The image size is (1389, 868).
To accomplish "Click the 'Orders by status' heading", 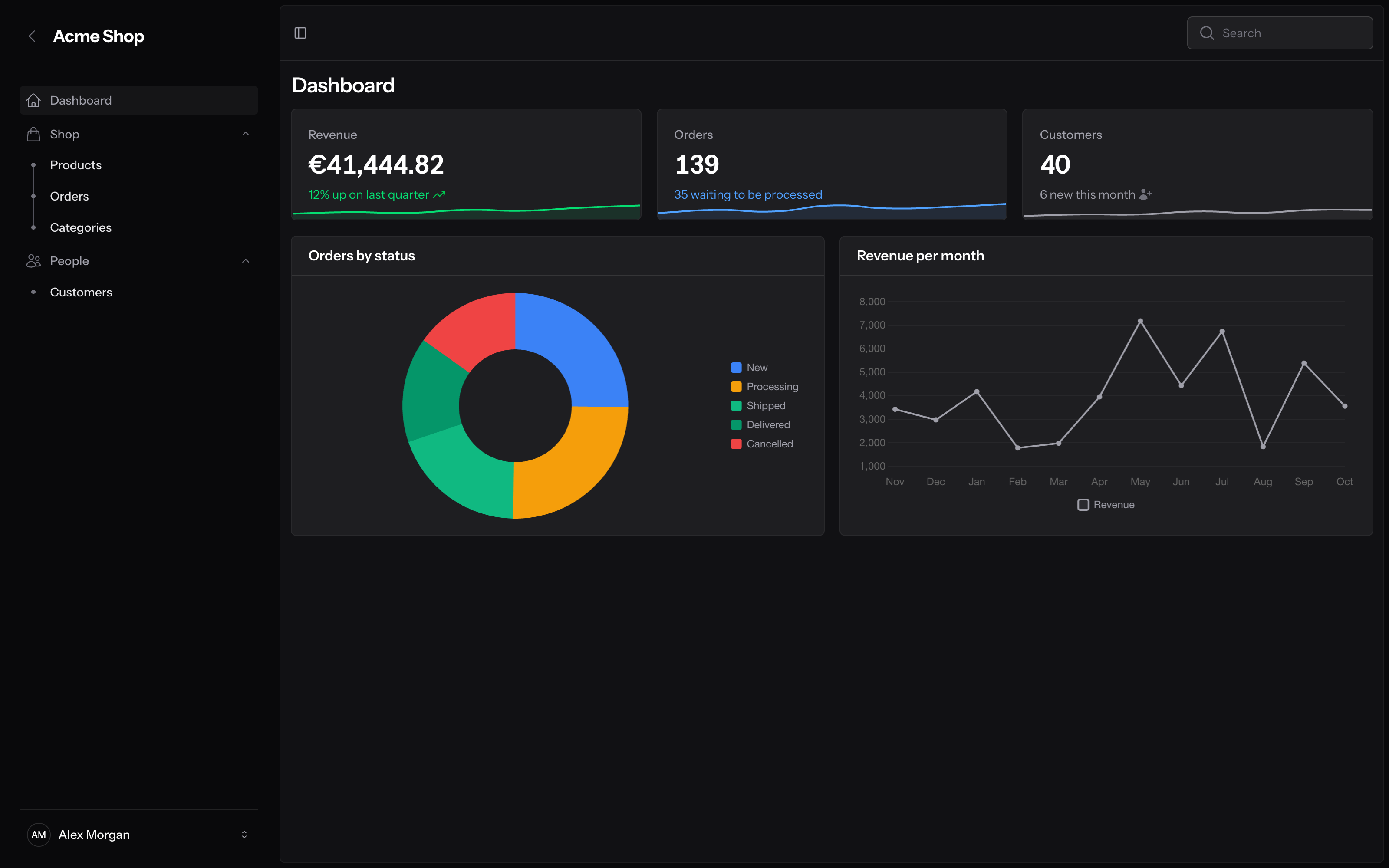I will 362,256.
